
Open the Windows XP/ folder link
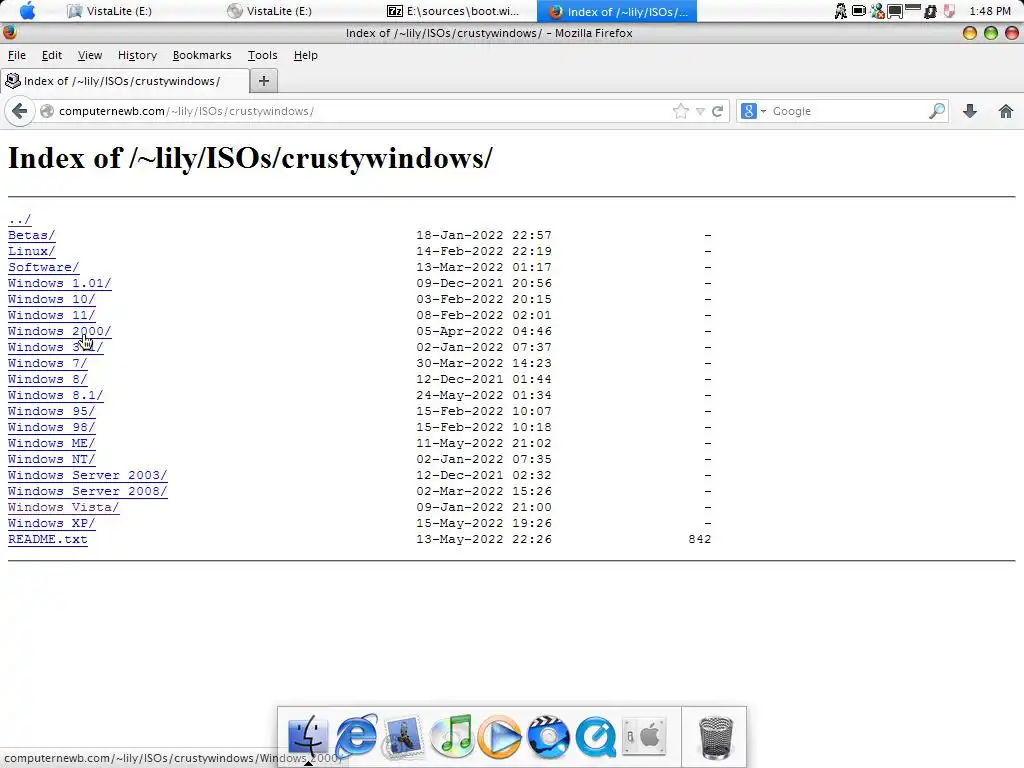pyautogui.click(x=52, y=523)
